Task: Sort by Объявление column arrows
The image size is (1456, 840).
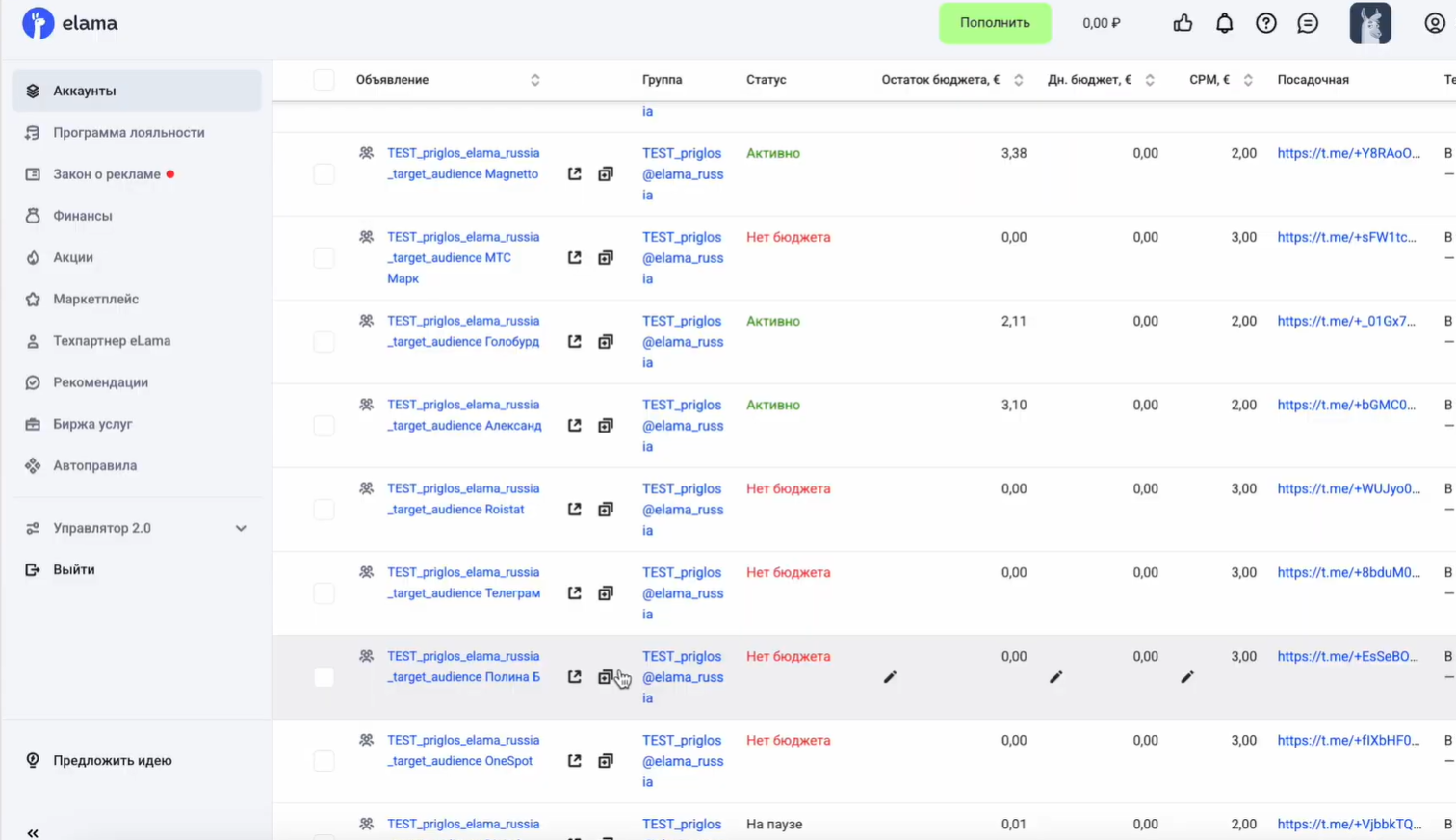Action: click(534, 80)
